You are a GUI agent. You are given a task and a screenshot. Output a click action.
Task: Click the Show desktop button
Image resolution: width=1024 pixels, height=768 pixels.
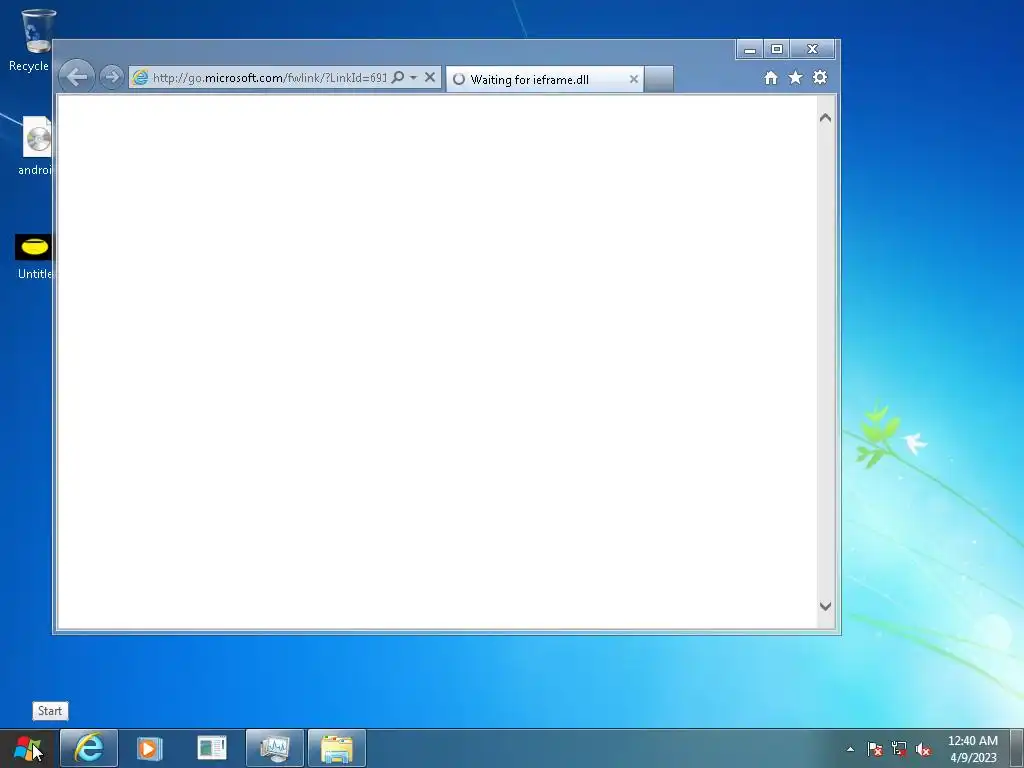(x=1016, y=748)
